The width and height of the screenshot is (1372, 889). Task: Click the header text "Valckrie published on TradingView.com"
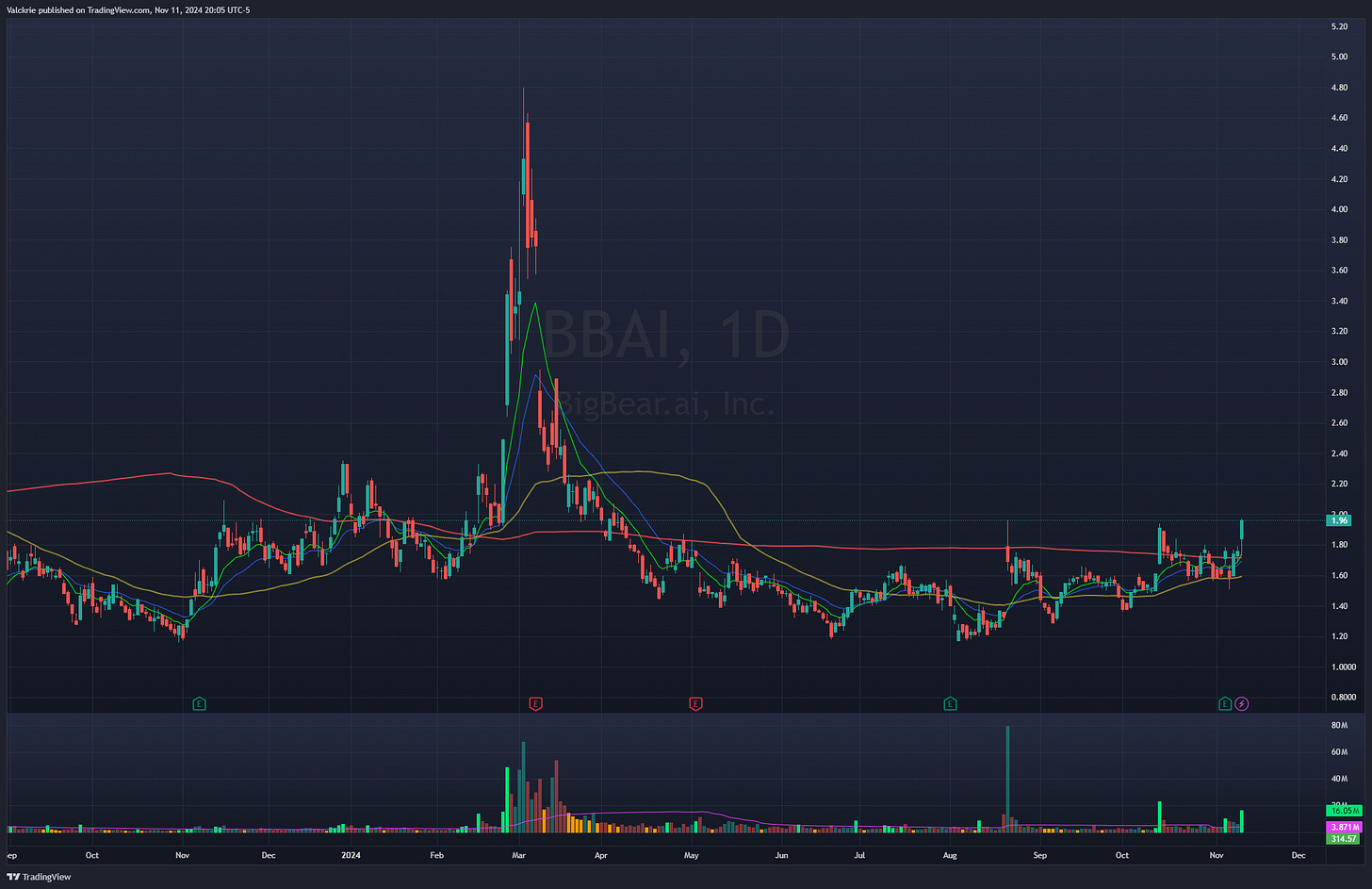pyautogui.click(x=76, y=9)
